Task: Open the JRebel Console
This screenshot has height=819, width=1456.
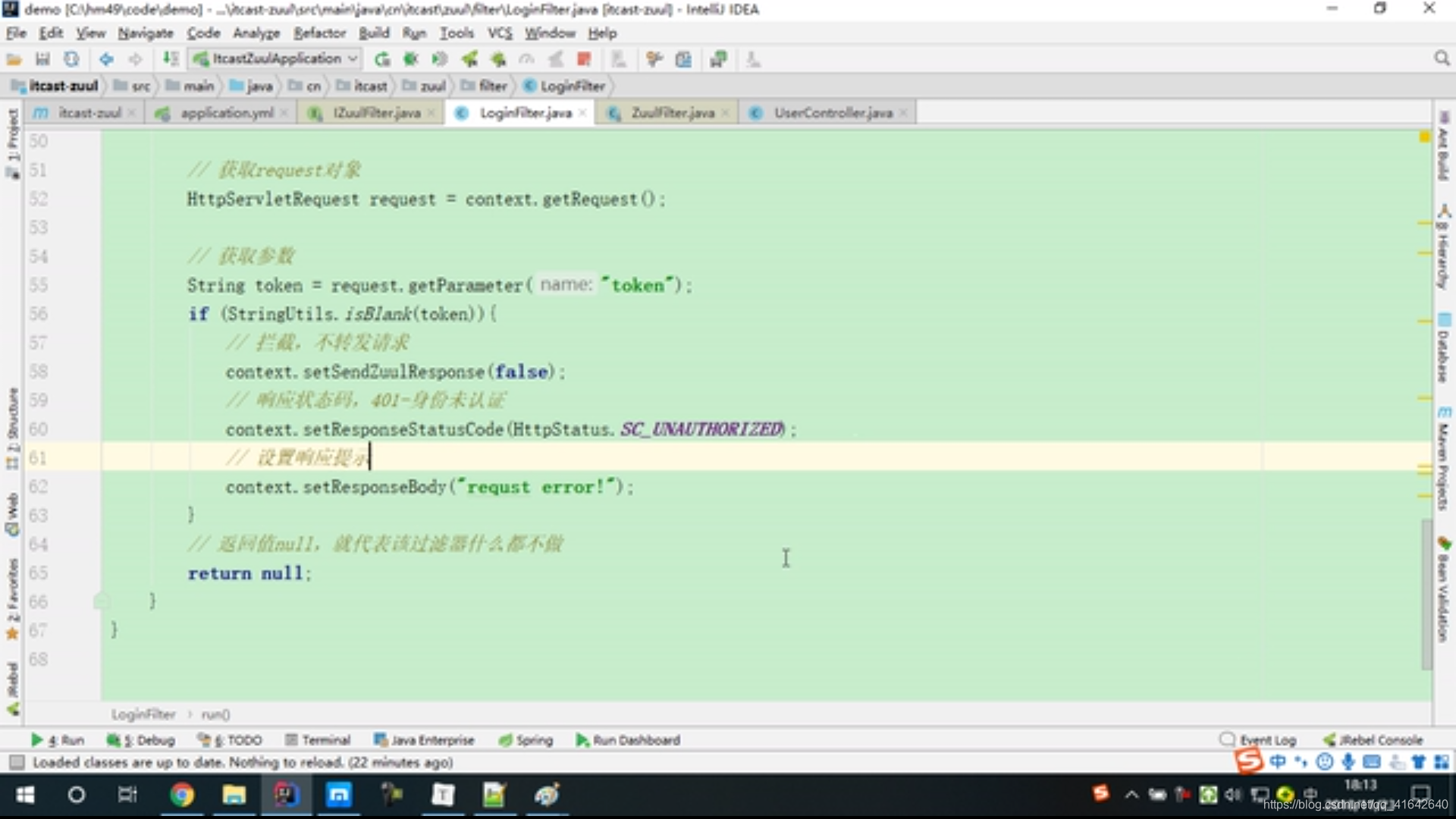Action: [x=1373, y=739]
